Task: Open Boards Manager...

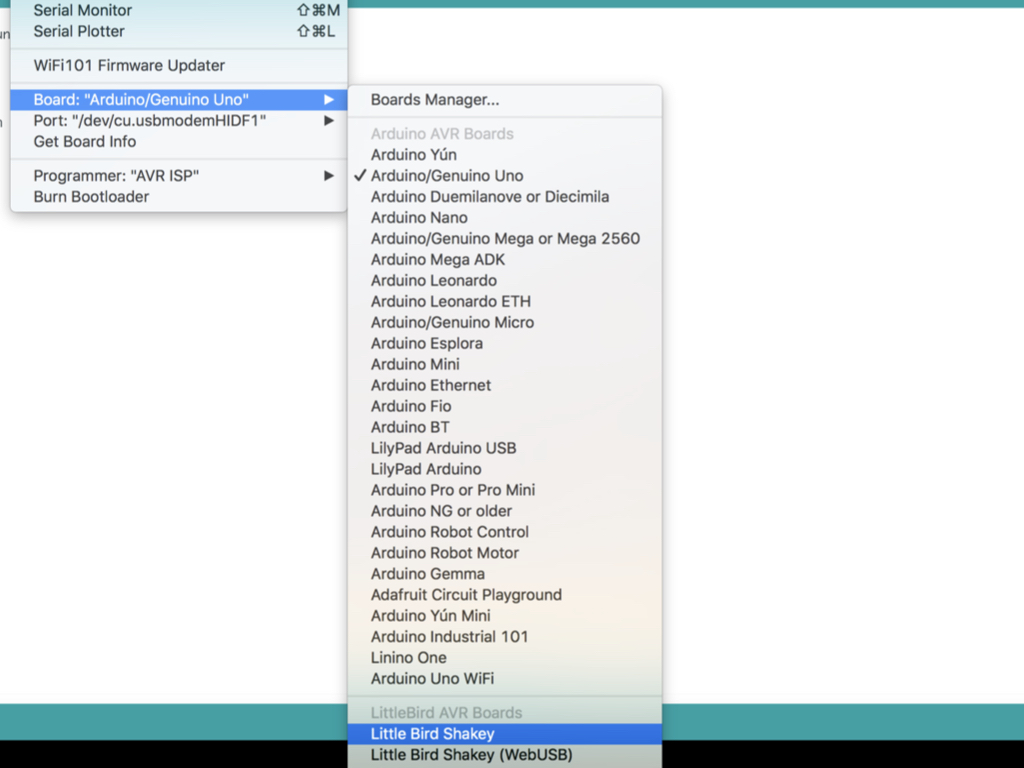Action: tap(505, 99)
